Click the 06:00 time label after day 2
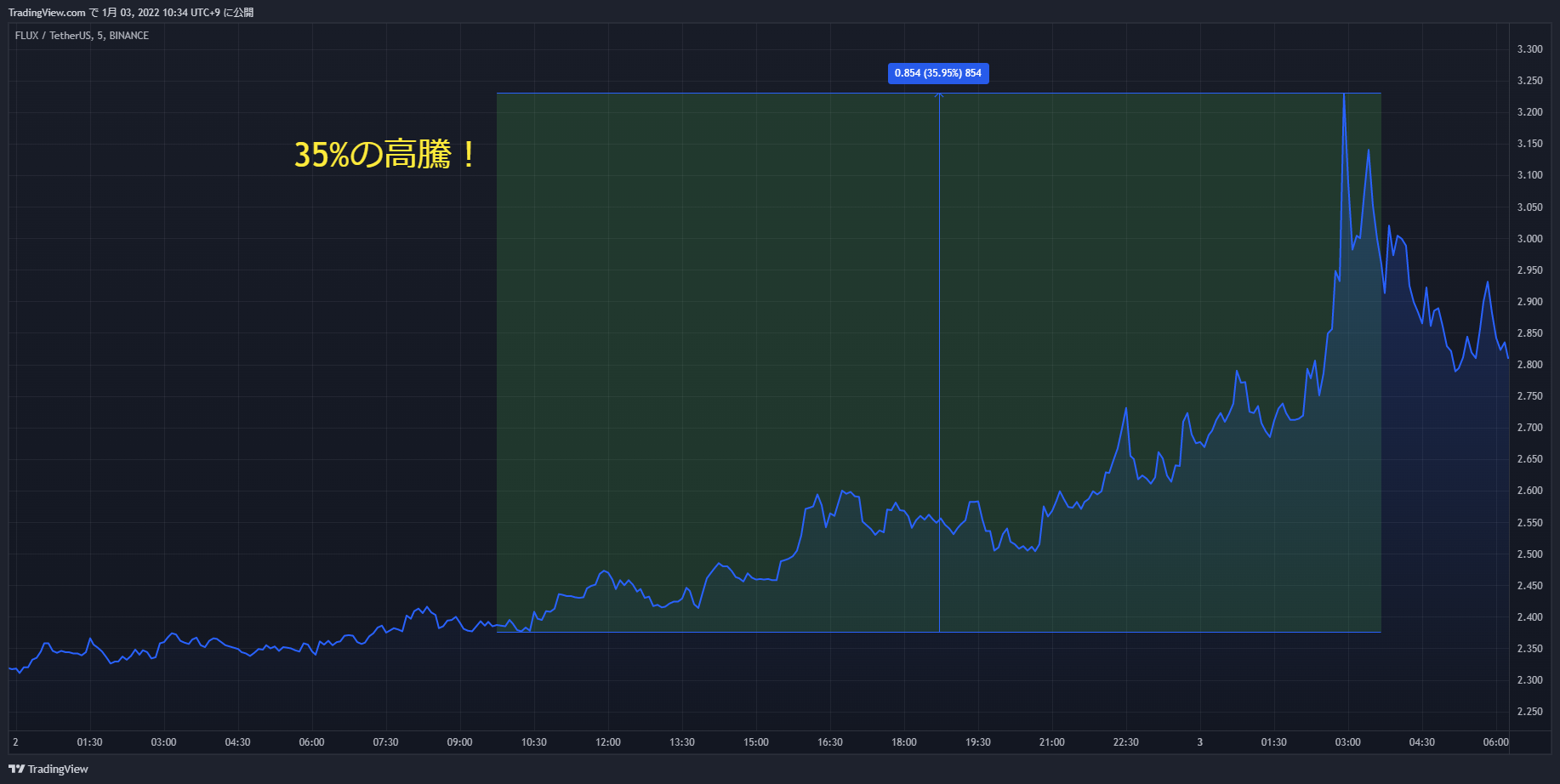Viewport: 1560px width, 784px height. point(311,742)
